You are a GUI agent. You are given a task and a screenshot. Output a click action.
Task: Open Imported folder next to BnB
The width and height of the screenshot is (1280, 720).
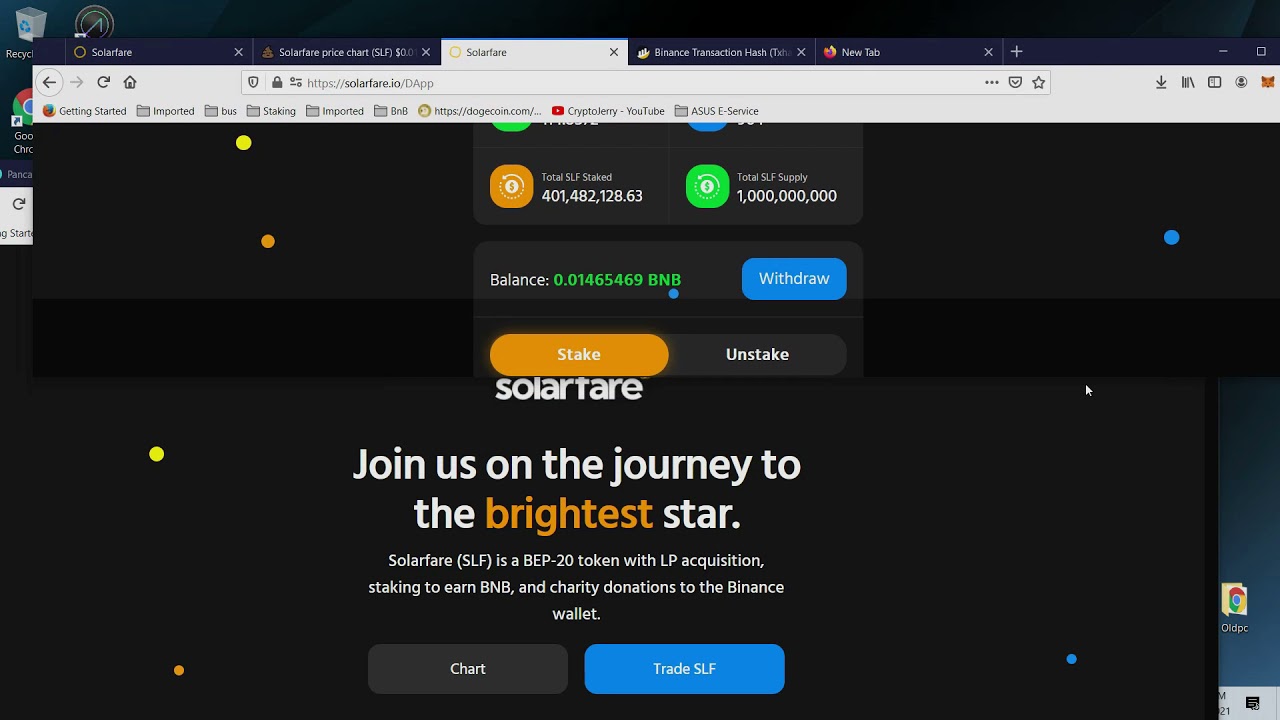pos(335,111)
